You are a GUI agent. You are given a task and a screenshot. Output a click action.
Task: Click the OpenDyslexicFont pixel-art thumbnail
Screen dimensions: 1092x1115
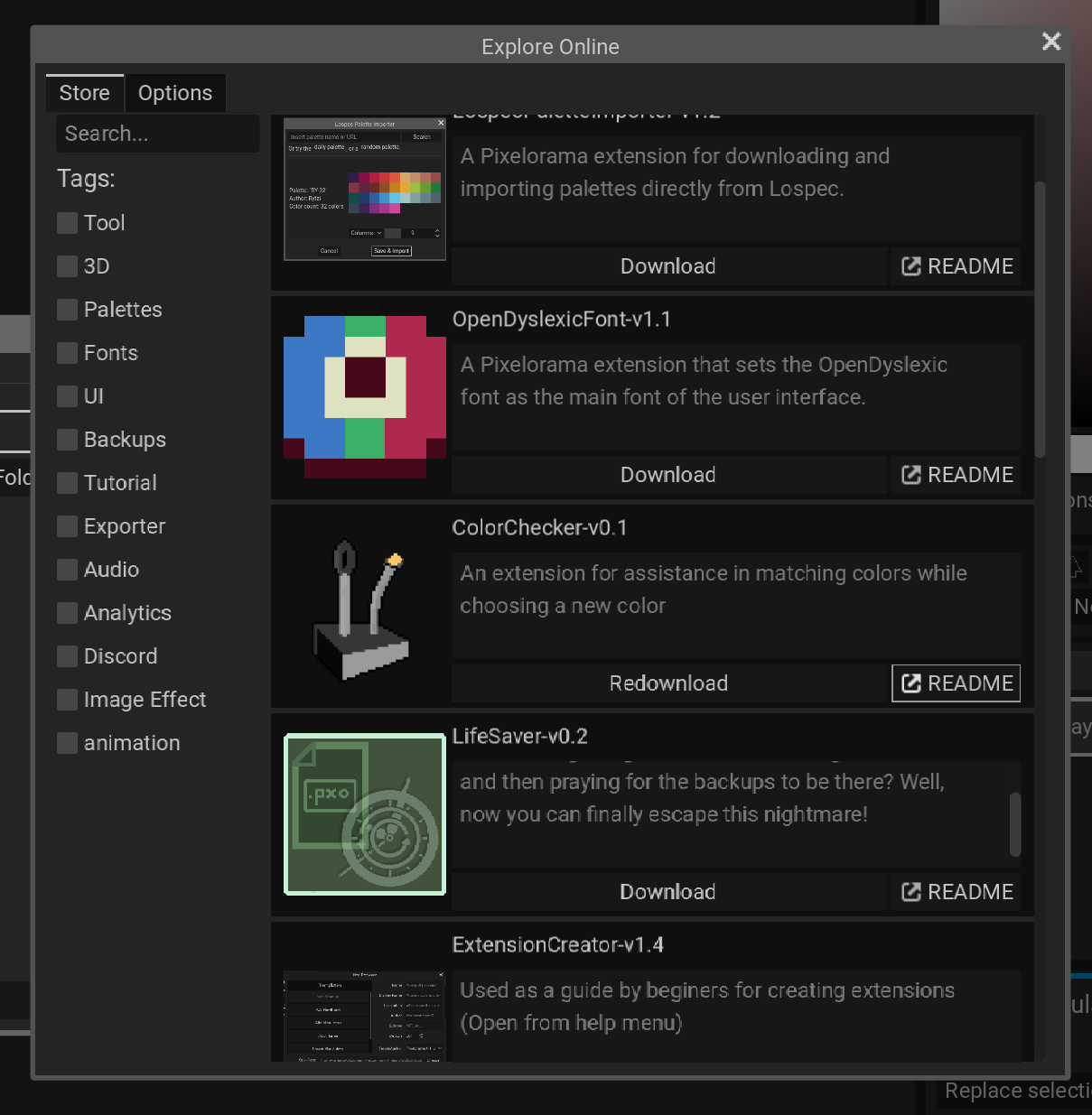pyautogui.click(x=365, y=396)
